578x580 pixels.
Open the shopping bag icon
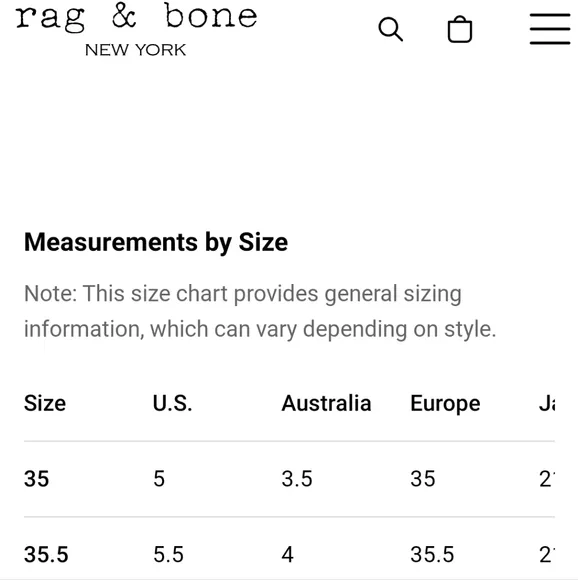click(x=460, y=29)
